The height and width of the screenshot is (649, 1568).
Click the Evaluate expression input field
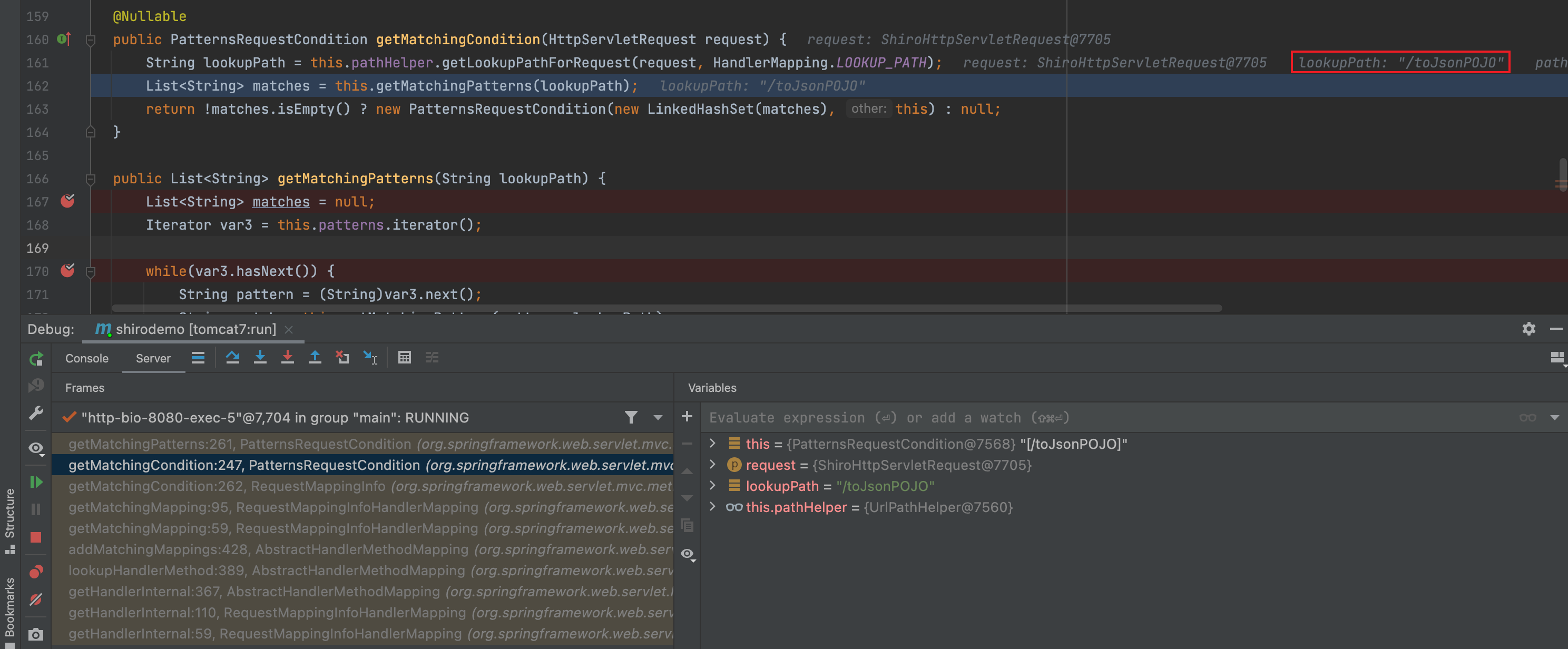(1108, 418)
